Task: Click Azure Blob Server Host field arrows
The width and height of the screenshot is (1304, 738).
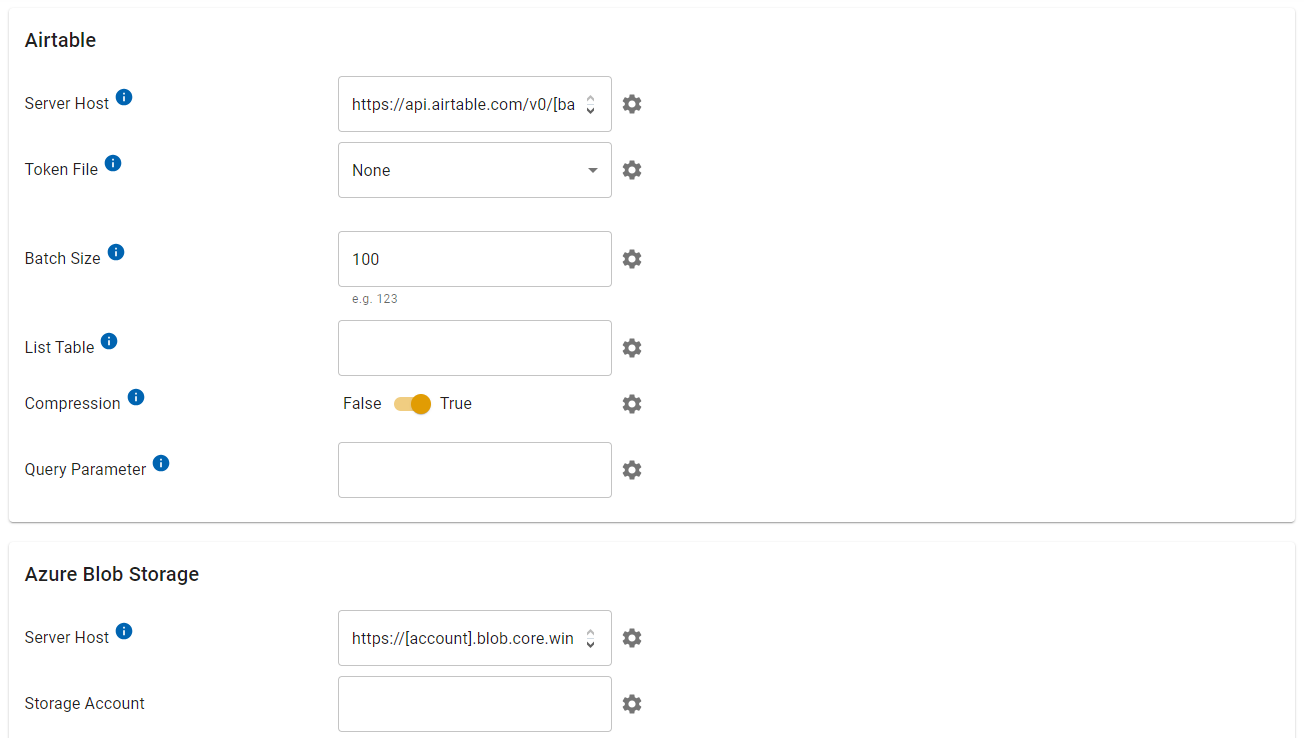Action: click(x=591, y=638)
